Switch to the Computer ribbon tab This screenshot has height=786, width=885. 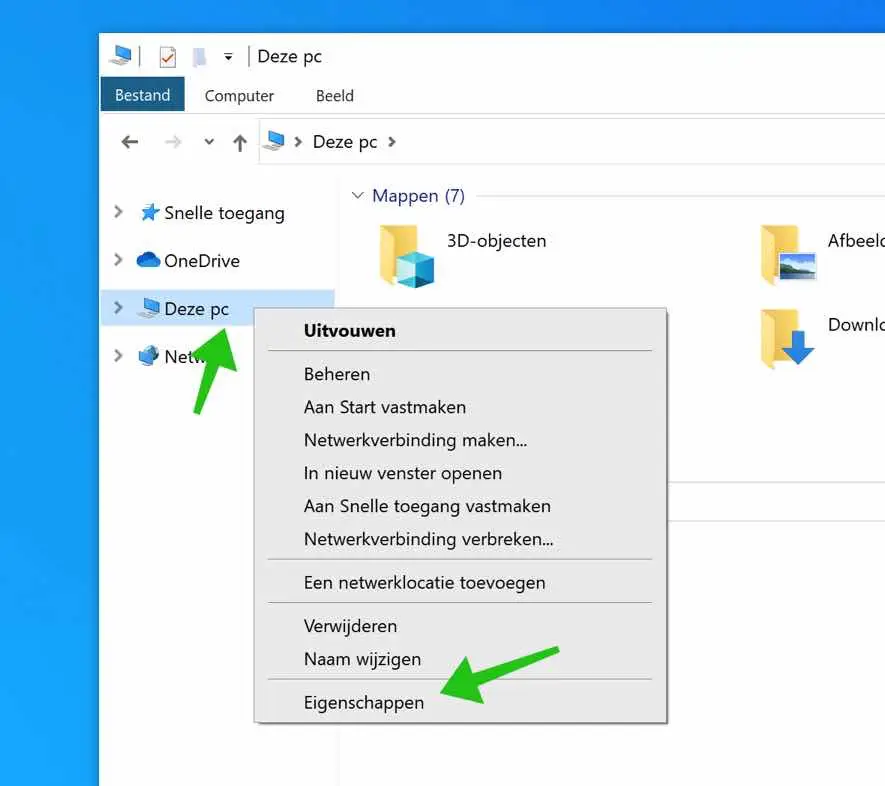point(239,96)
